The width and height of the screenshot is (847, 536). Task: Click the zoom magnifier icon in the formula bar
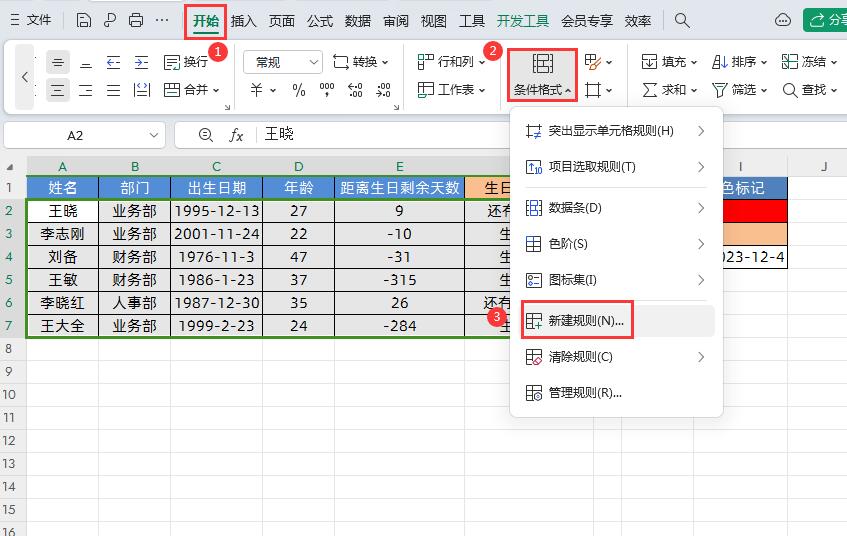[x=206, y=135]
